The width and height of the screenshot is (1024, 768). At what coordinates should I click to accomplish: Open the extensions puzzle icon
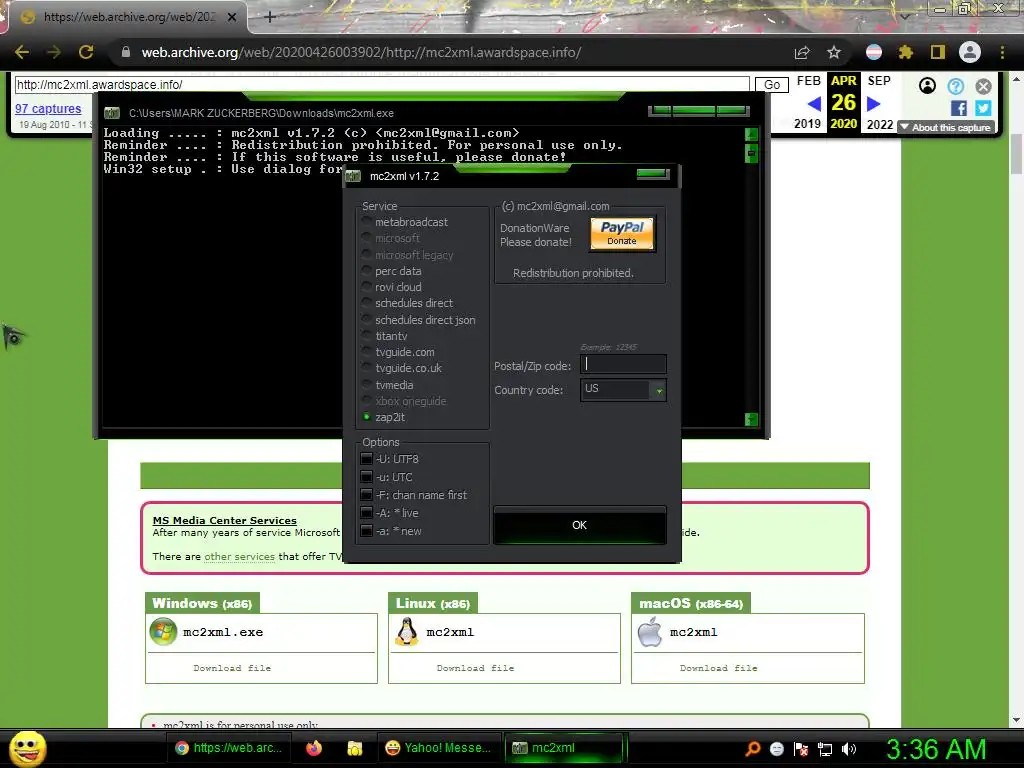[905, 52]
